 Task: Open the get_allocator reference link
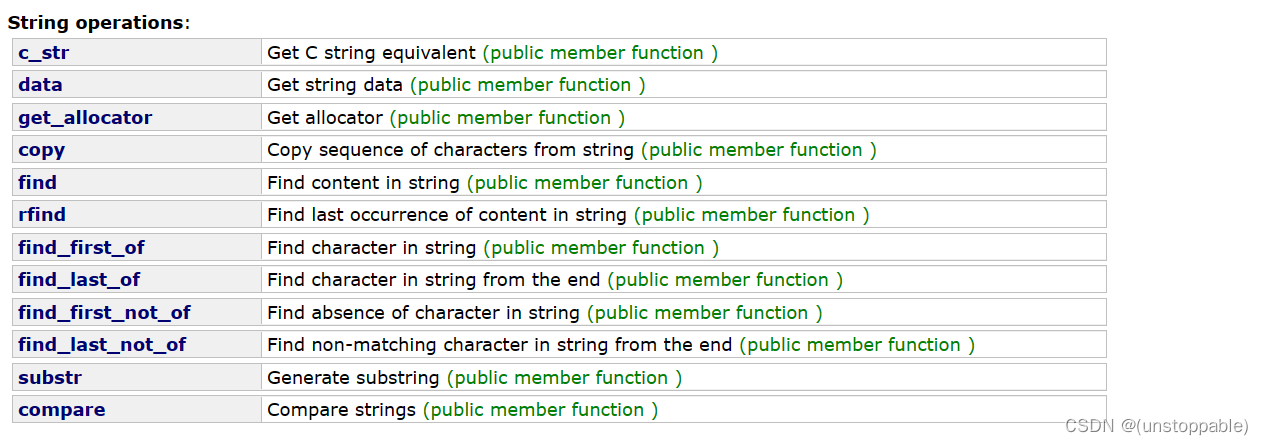pyautogui.click(x=85, y=118)
